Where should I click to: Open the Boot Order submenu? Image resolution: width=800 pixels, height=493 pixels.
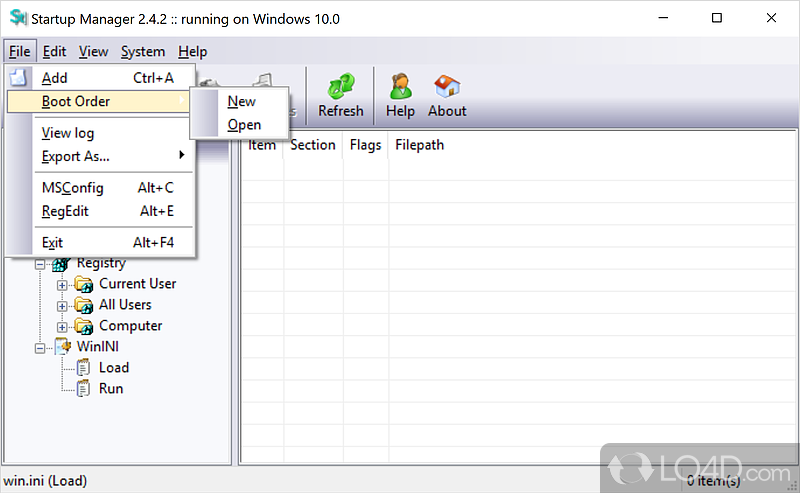pos(98,101)
